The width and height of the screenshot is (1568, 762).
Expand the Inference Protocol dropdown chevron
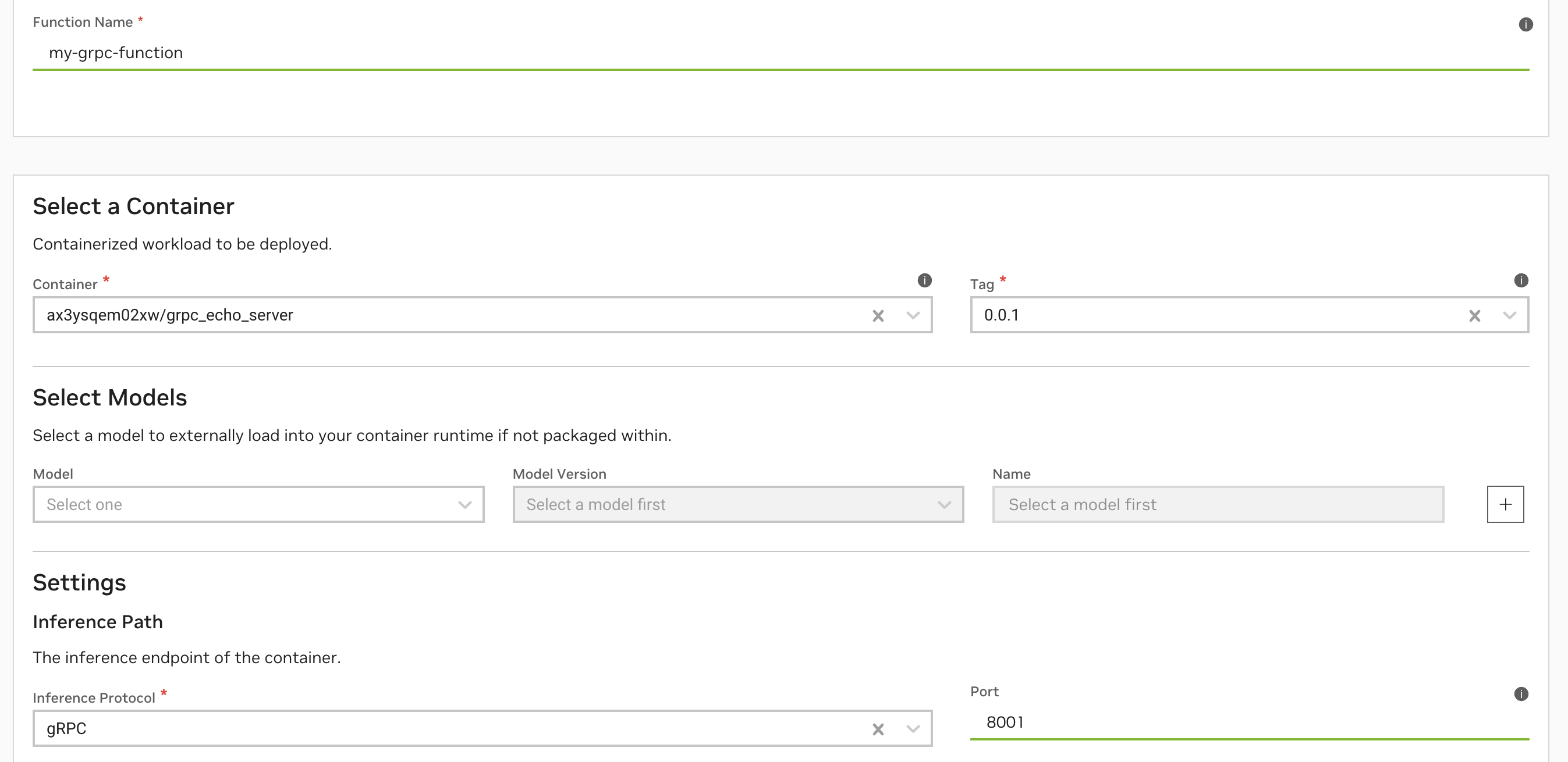[913, 729]
